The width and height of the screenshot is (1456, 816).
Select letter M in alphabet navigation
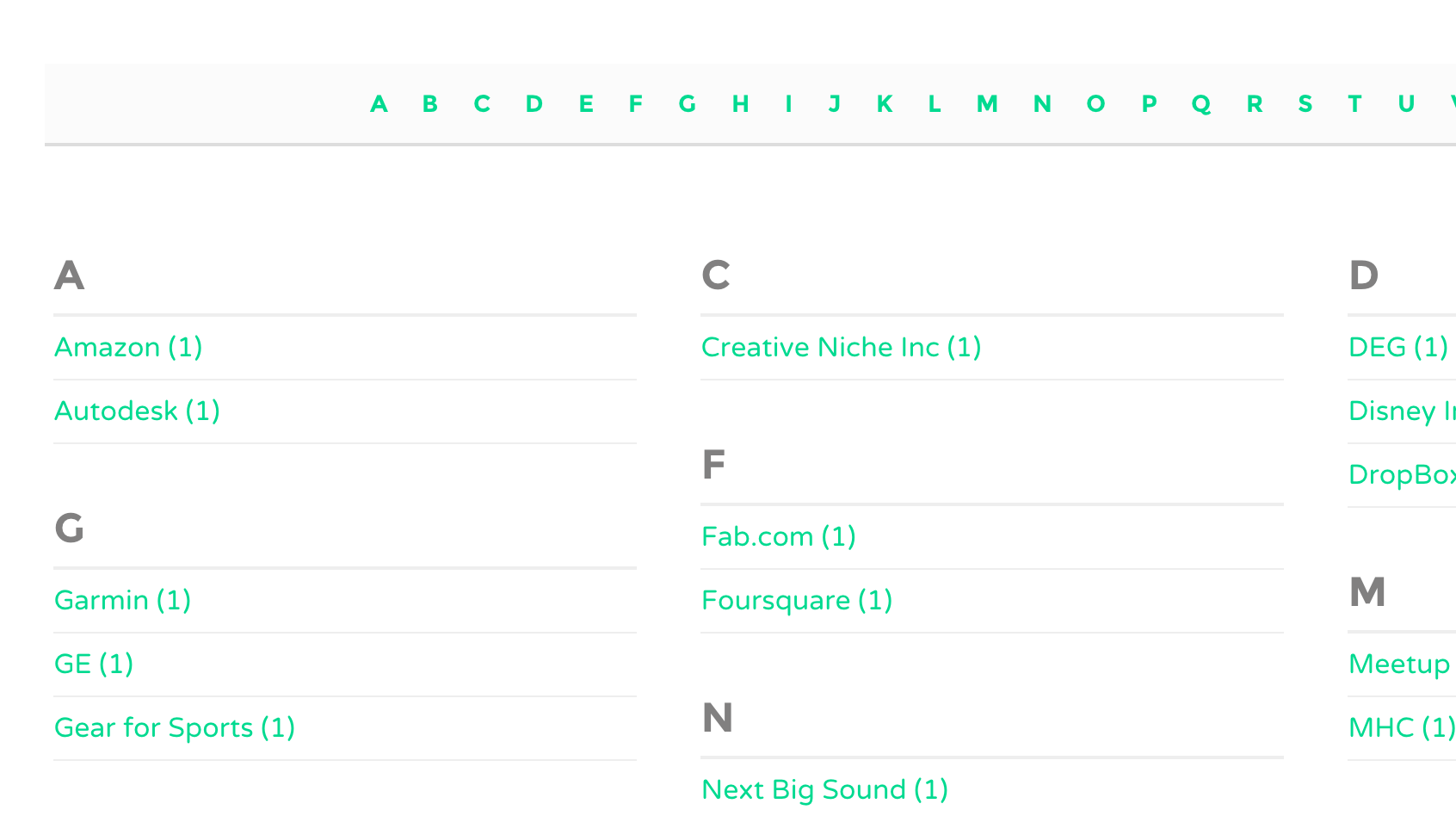pos(987,104)
